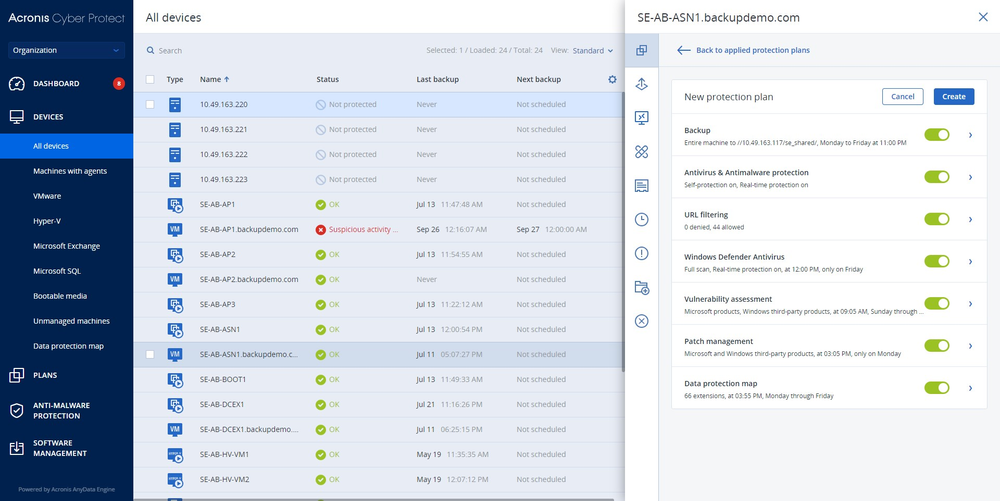1000x501 pixels.
Task: Click the Cancel button
Action: [902, 96]
